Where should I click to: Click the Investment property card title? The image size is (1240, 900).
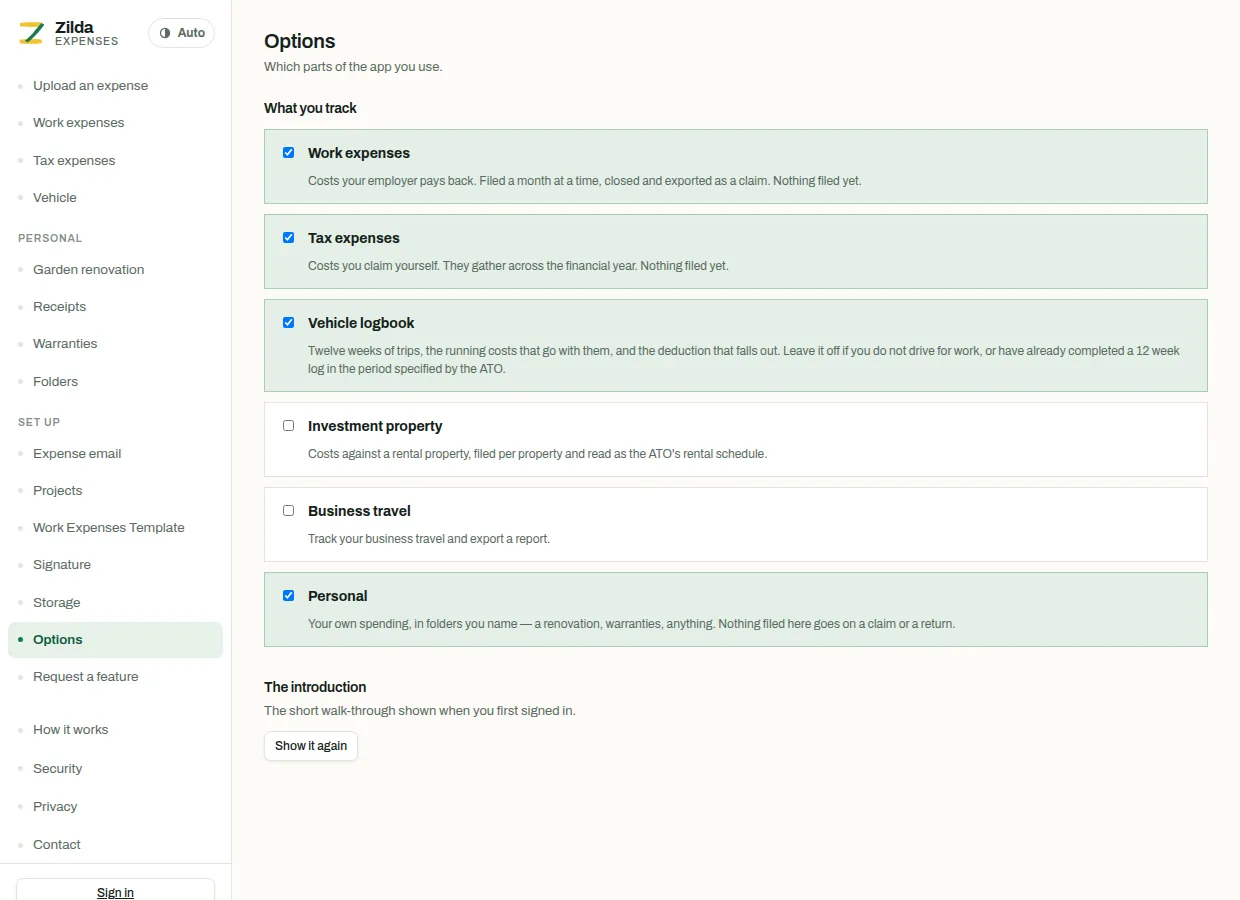point(375,426)
